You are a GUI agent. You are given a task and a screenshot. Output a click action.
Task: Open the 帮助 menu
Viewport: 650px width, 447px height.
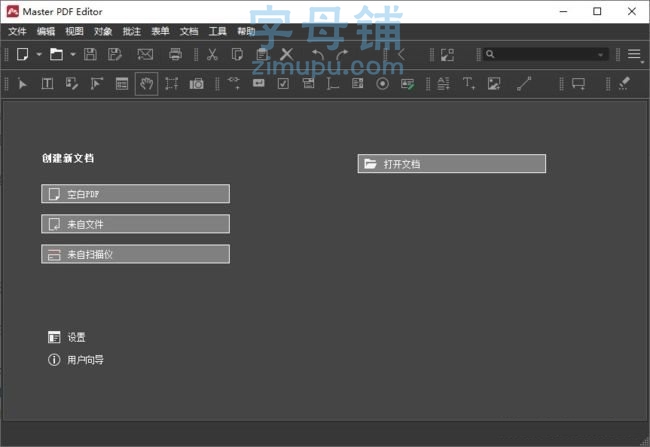246,32
